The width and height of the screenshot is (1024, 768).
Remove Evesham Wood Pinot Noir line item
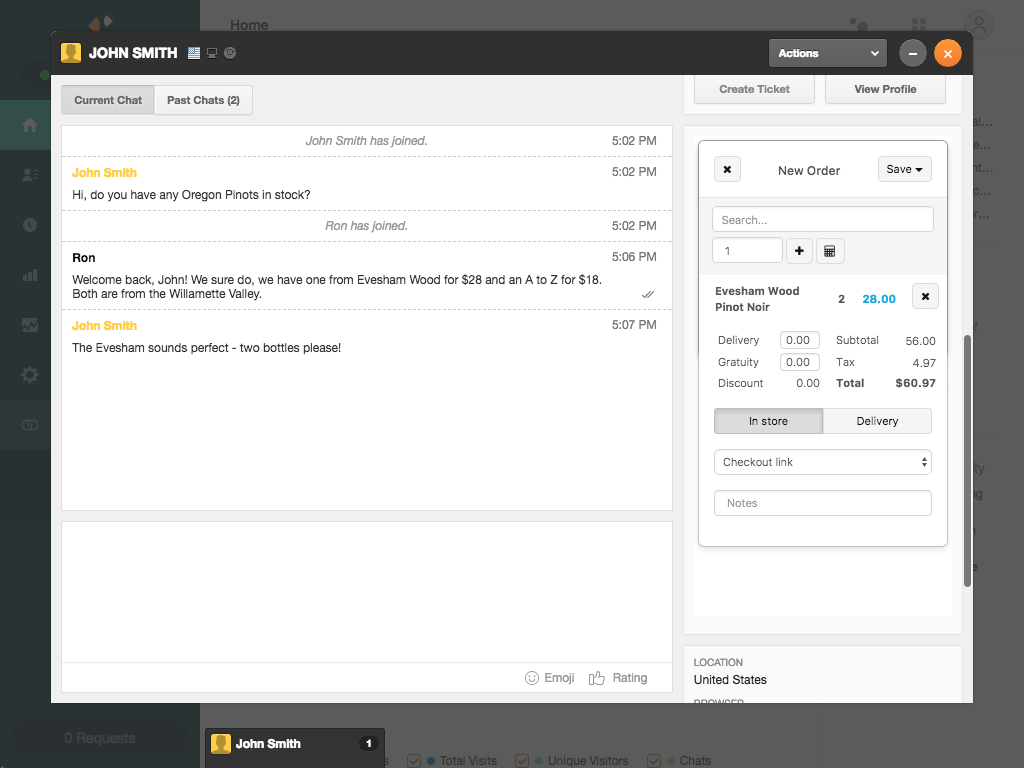[x=925, y=297]
